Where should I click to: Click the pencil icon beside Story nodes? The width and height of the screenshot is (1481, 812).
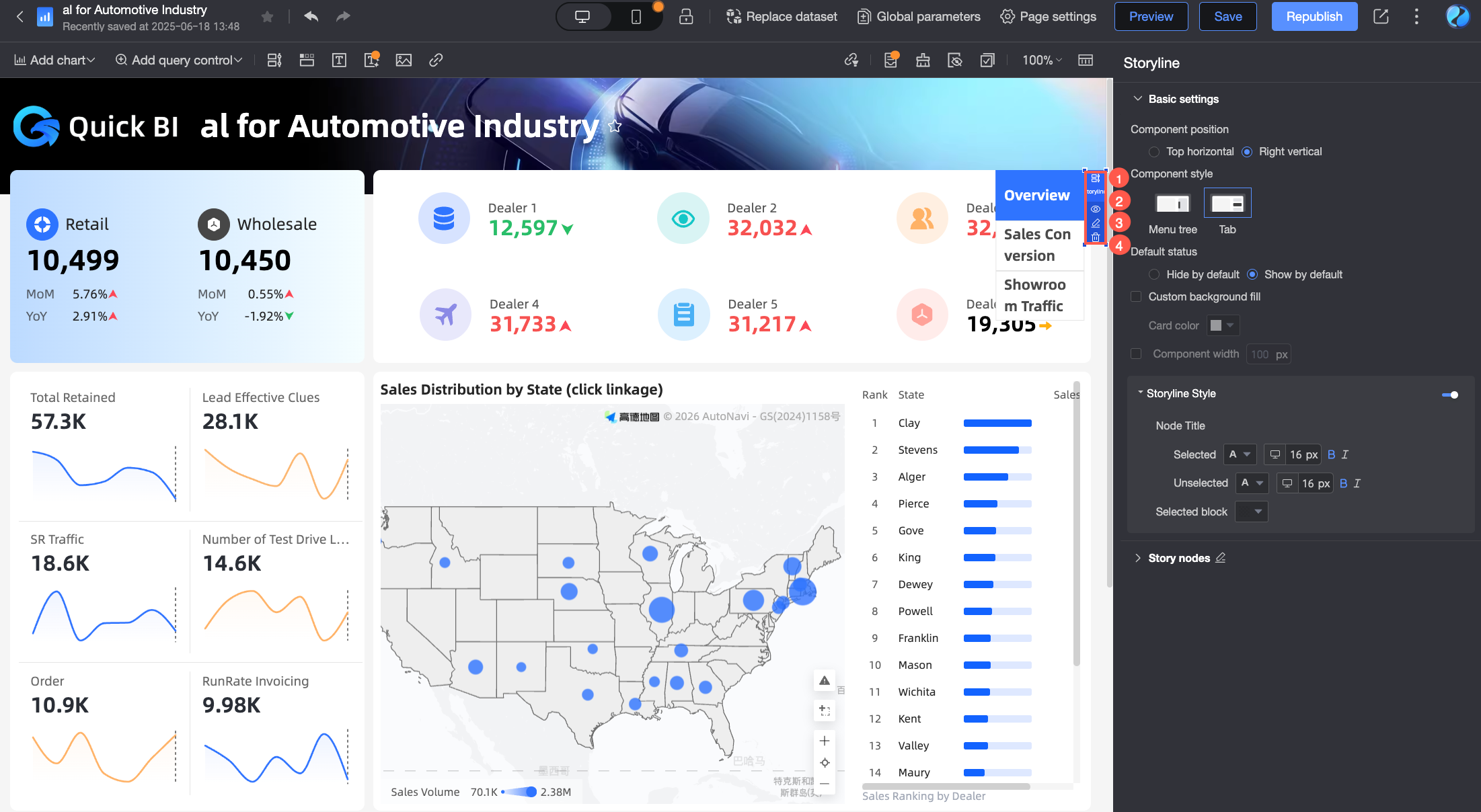[x=1221, y=558]
